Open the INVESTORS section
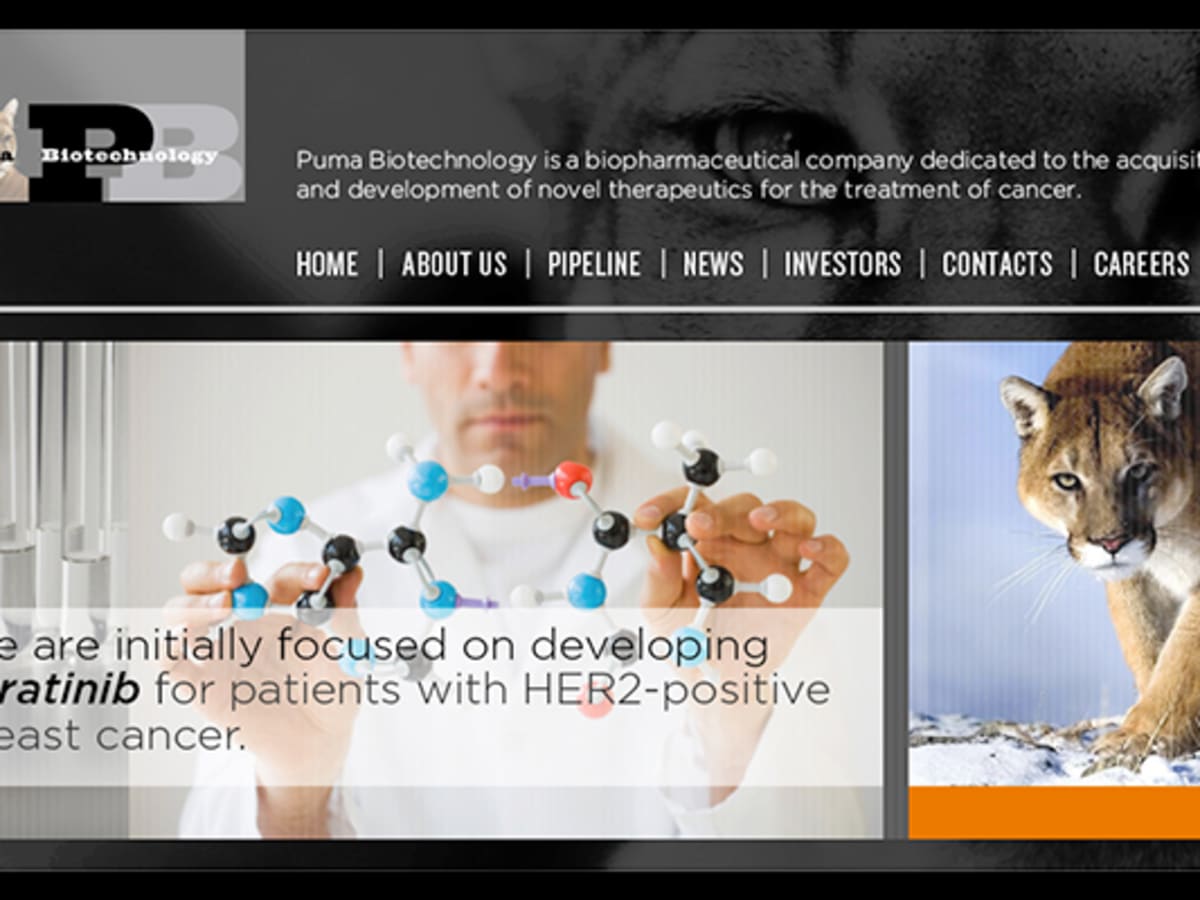 (842, 264)
